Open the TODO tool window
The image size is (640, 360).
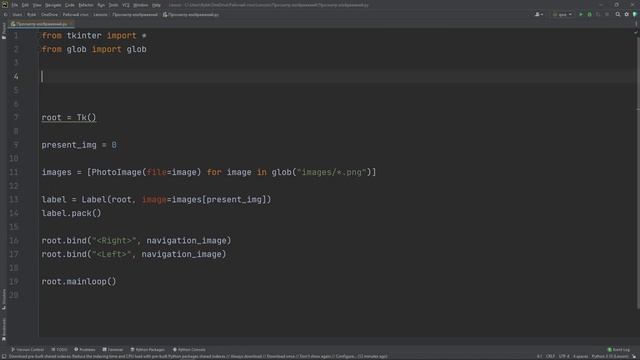[59, 350]
